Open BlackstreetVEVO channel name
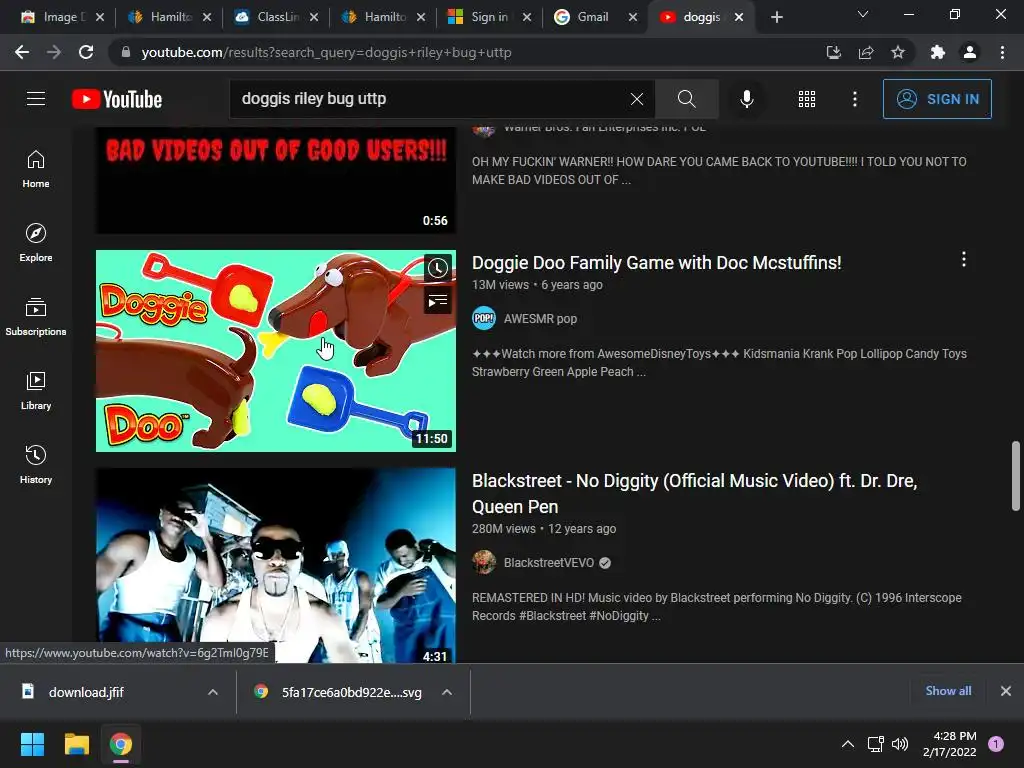 (549, 562)
